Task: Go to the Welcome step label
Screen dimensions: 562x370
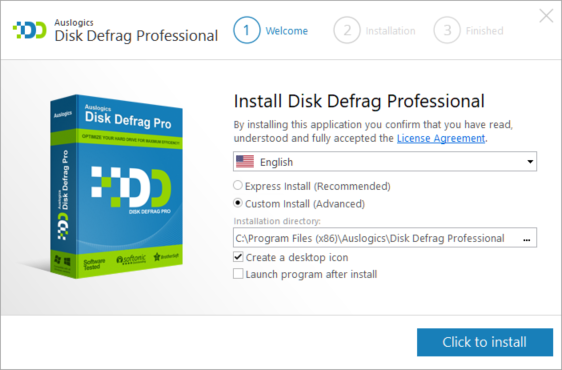Action: (x=287, y=31)
